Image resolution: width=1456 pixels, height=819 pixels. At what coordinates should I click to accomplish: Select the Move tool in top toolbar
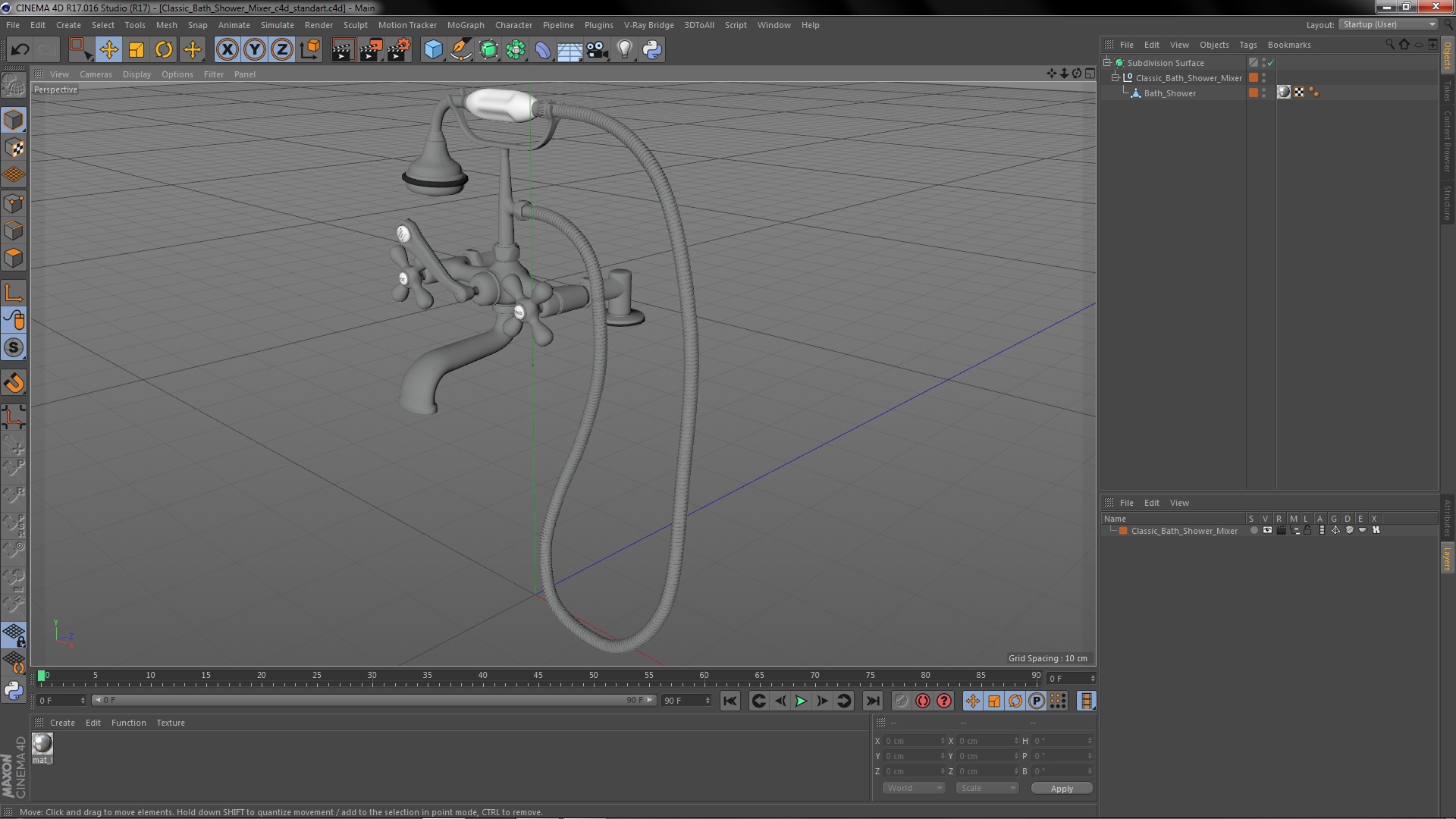(x=108, y=50)
